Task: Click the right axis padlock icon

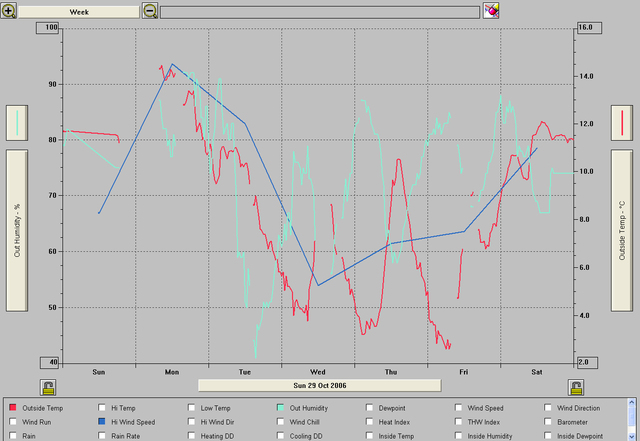Action: pyautogui.click(x=576, y=386)
